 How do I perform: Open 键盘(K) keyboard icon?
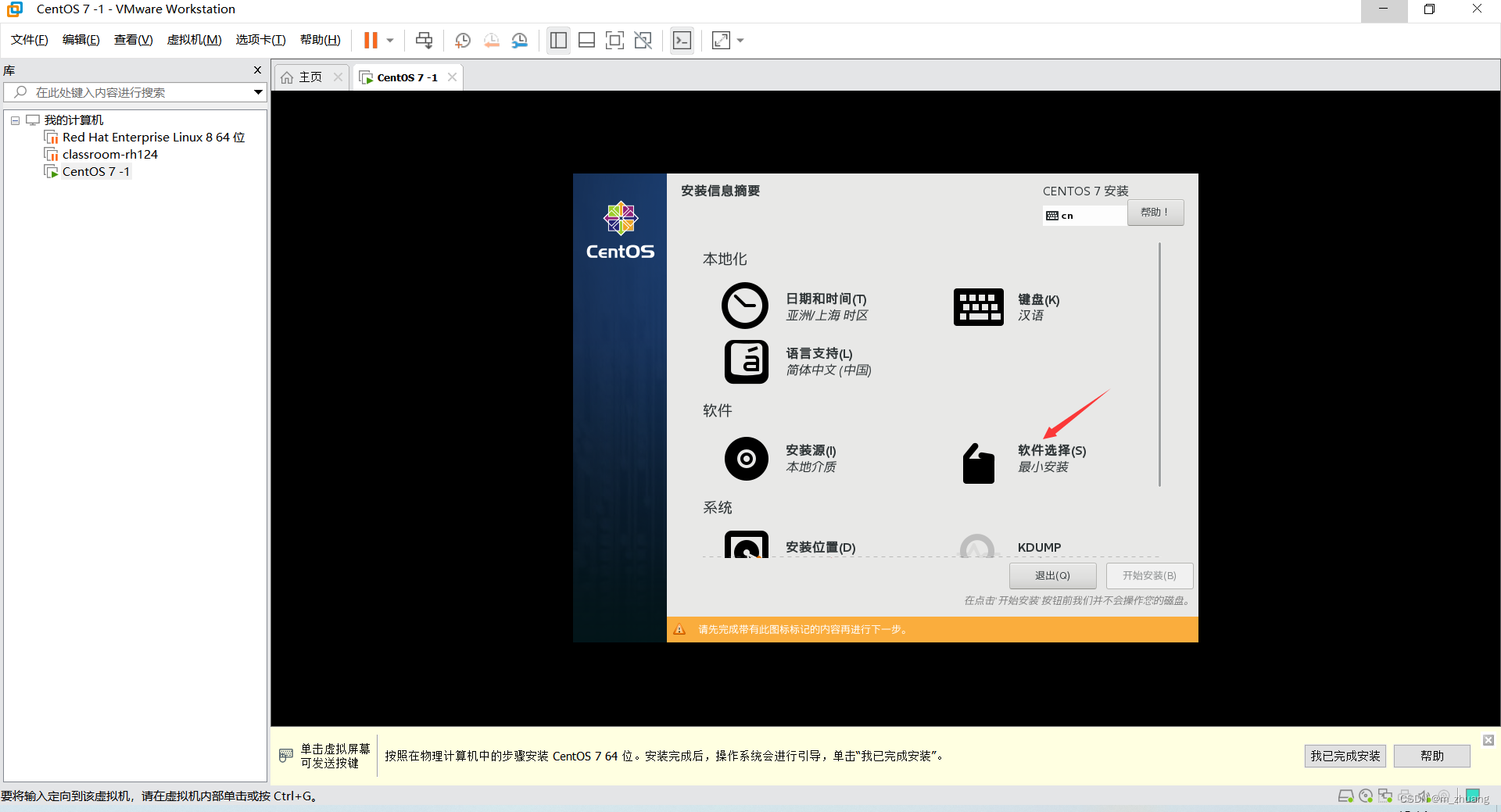(x=978, y=306)
